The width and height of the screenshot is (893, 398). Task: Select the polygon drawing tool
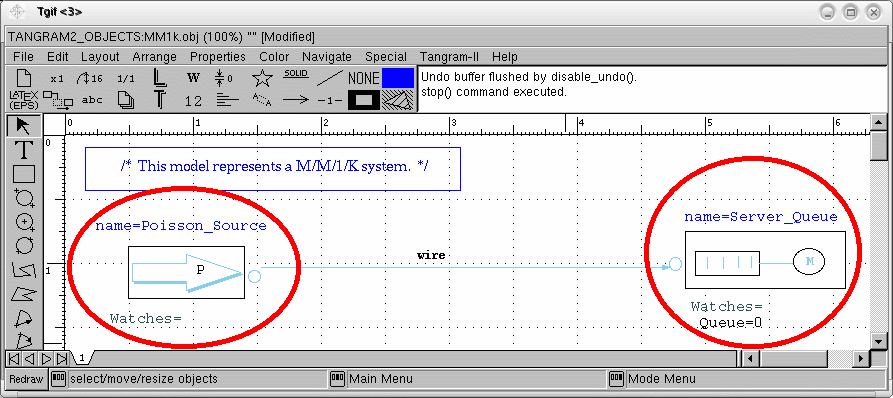(23, 294)
